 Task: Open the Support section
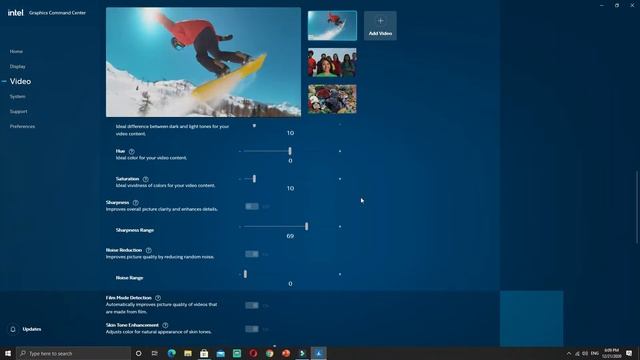(18, 111)
